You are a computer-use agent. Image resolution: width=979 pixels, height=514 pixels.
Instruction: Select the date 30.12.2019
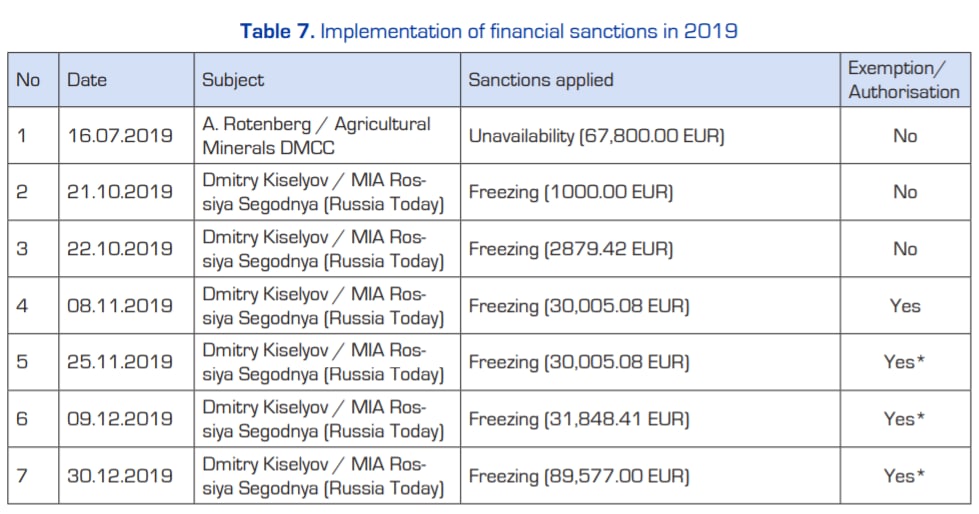pos(120,476)
